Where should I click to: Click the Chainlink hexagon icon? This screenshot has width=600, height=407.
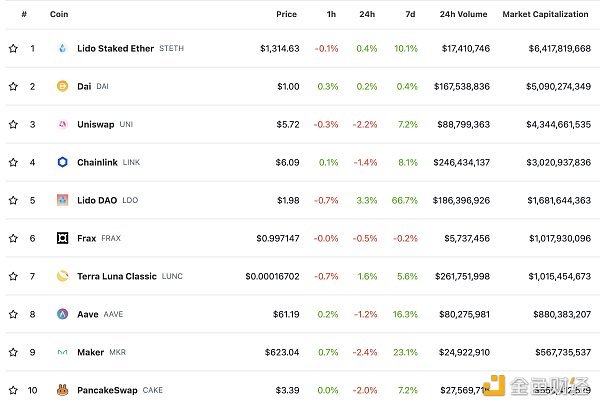point(61,162)
